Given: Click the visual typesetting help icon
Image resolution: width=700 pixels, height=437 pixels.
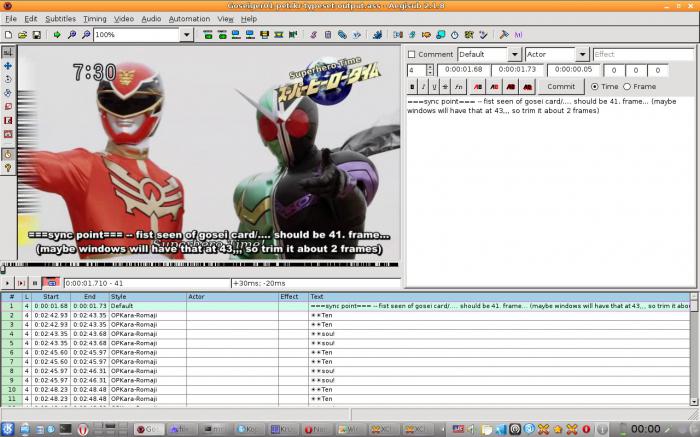Looking at the screenshot, I should (x=8, y=168).
